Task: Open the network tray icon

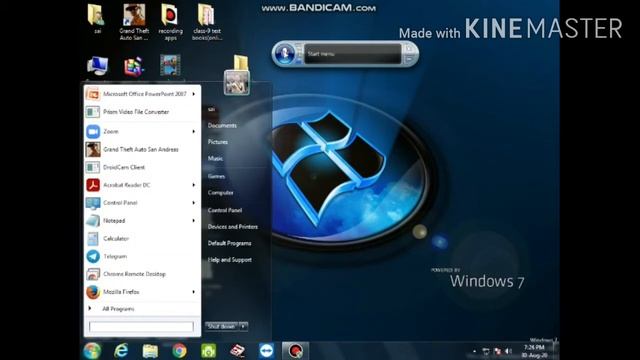Action: pos(486,351)
